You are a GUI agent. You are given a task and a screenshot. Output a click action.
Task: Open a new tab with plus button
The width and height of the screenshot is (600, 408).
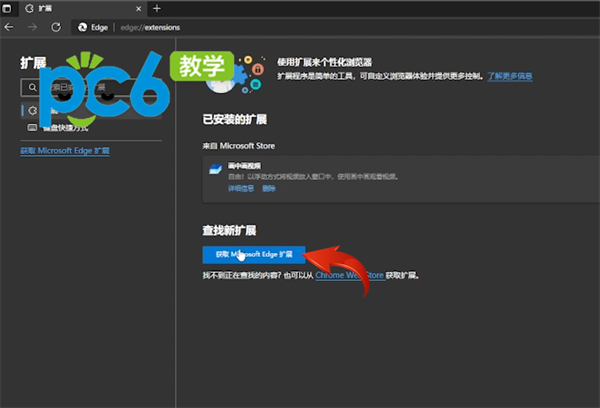click(157, 8)
